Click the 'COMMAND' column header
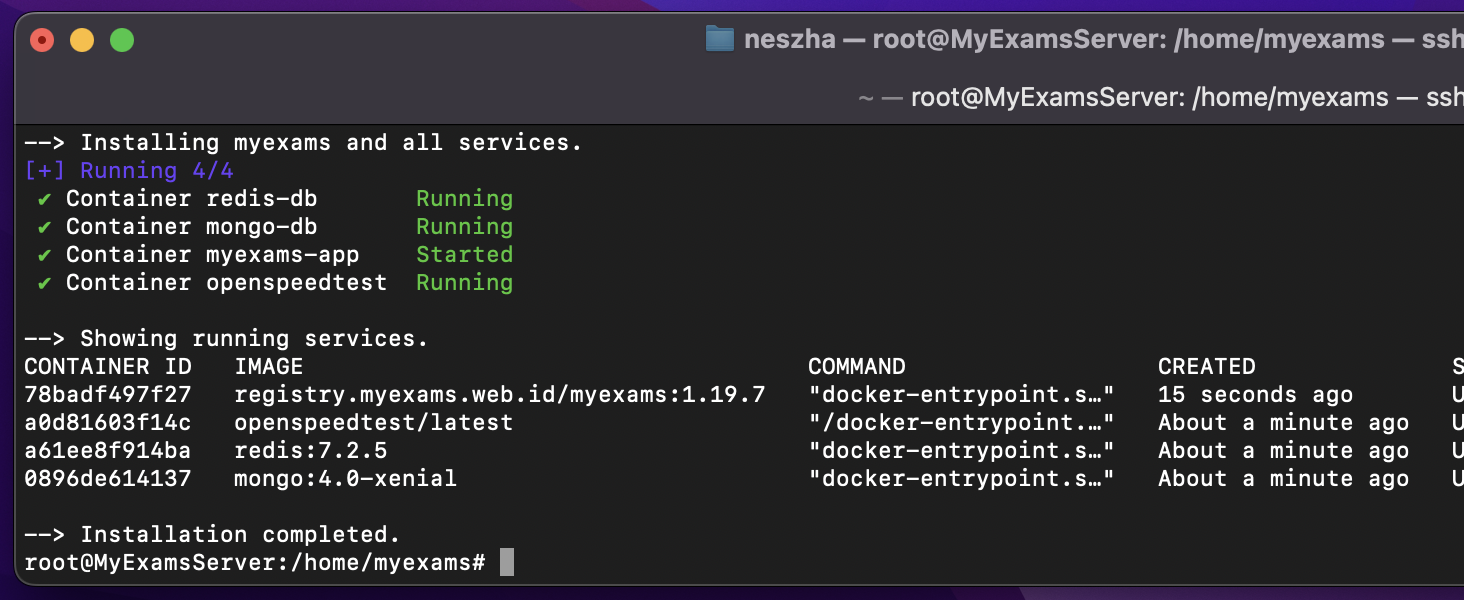Screen dimensions: 1464x600 (x=857, y=367)
